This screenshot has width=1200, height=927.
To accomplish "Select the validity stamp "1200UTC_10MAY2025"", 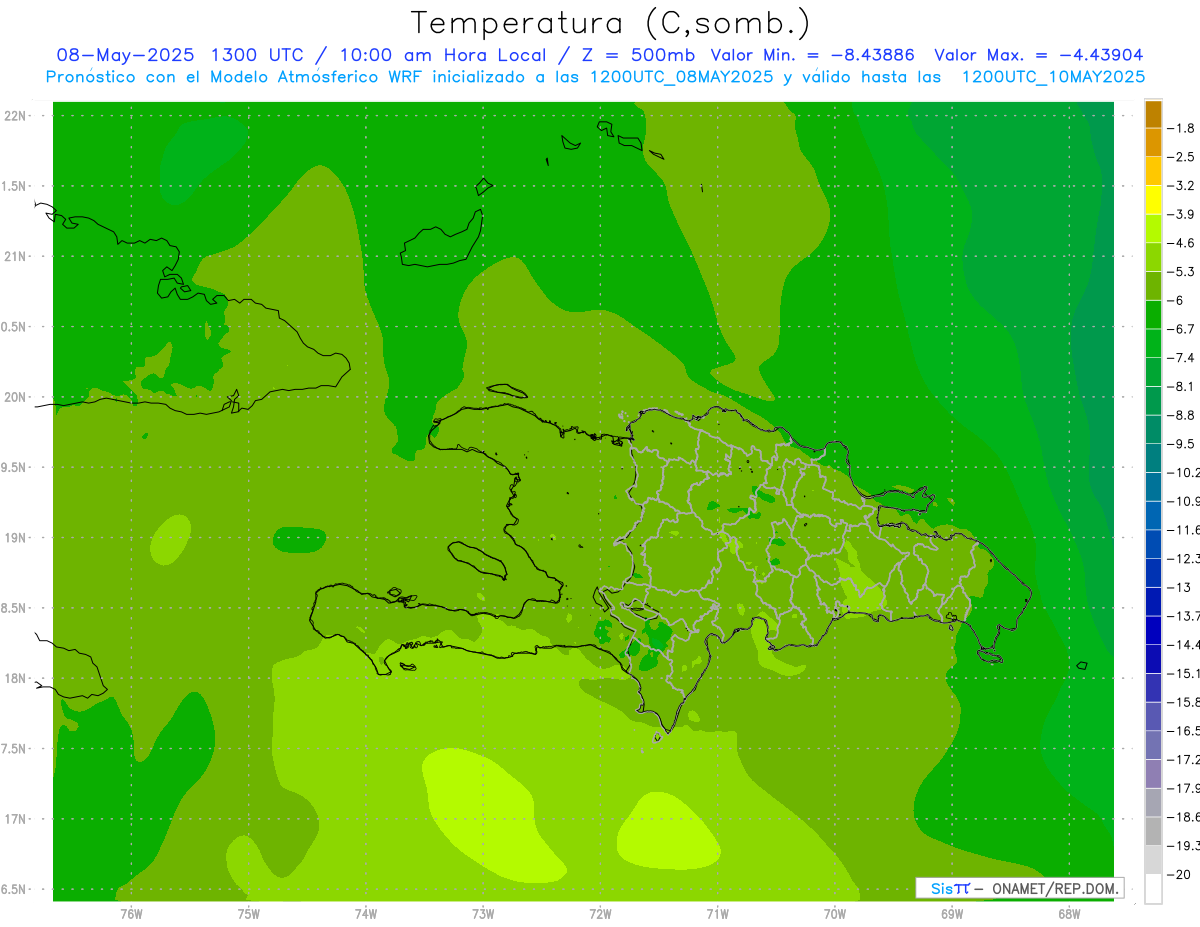I will click(1053, 77).
